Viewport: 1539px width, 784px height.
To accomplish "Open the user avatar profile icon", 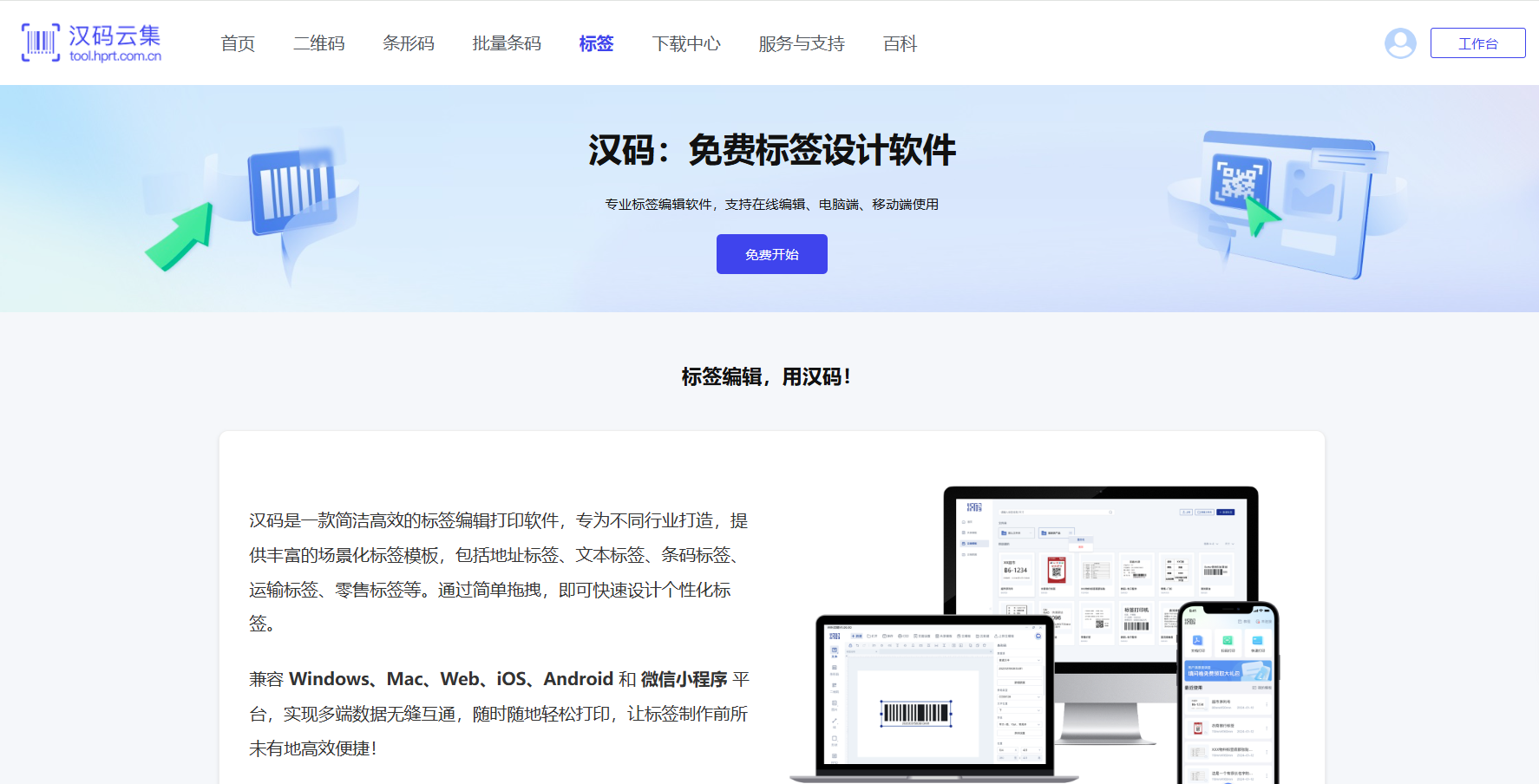I will [x=1400, y=43].
